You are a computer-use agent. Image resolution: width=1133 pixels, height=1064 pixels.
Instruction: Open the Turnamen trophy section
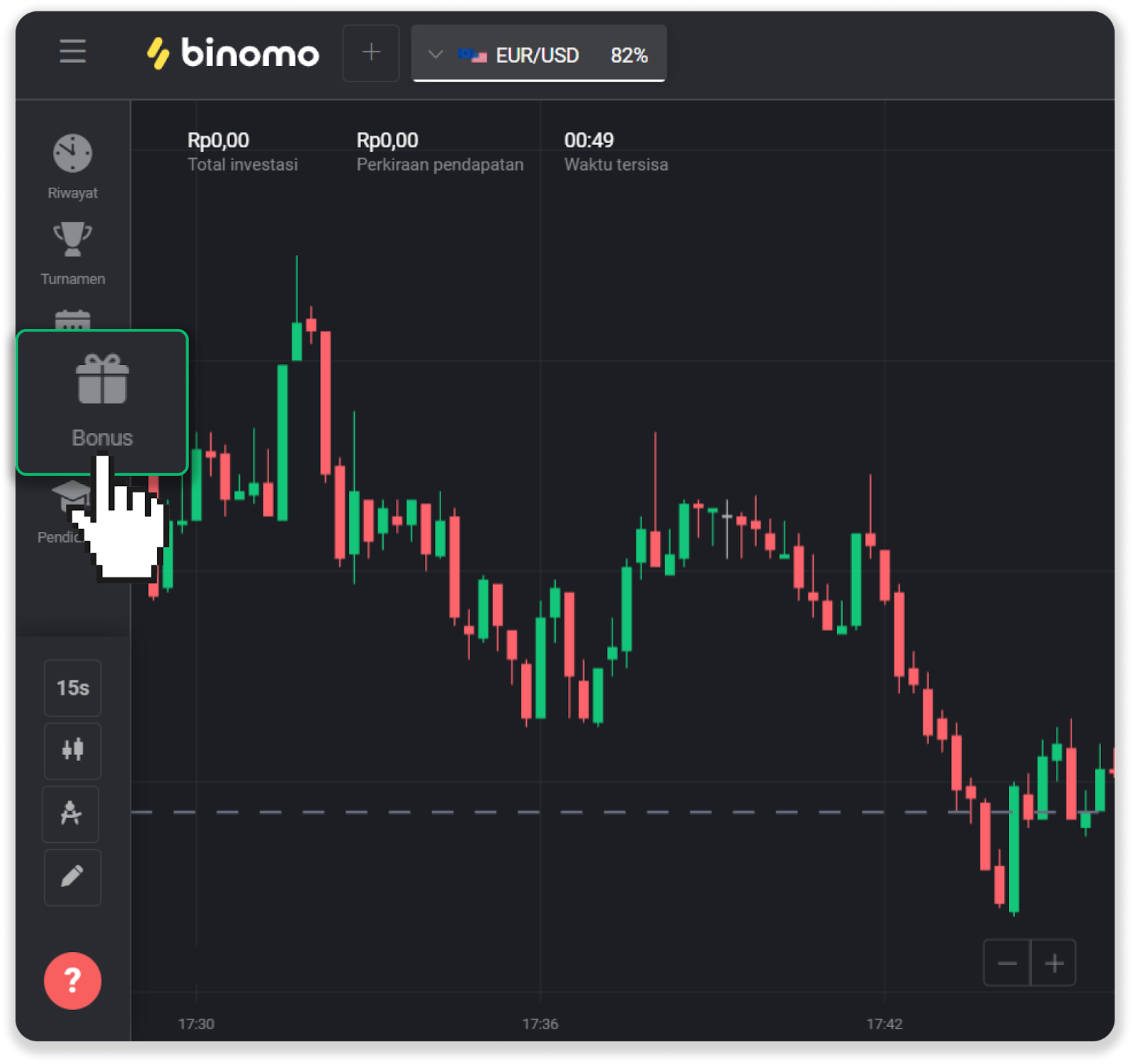point(72,253)
